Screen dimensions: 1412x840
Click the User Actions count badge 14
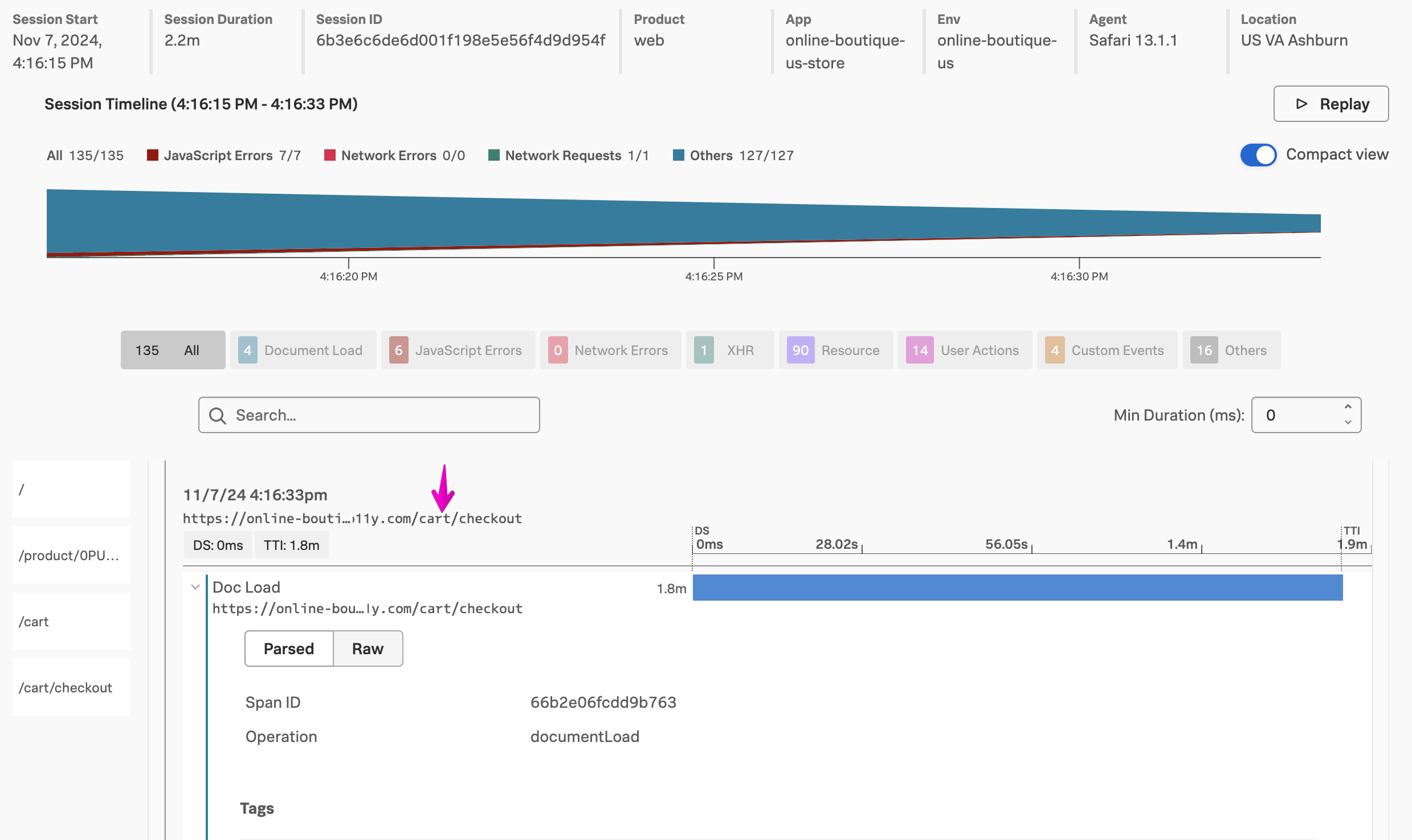pos(920,350)
